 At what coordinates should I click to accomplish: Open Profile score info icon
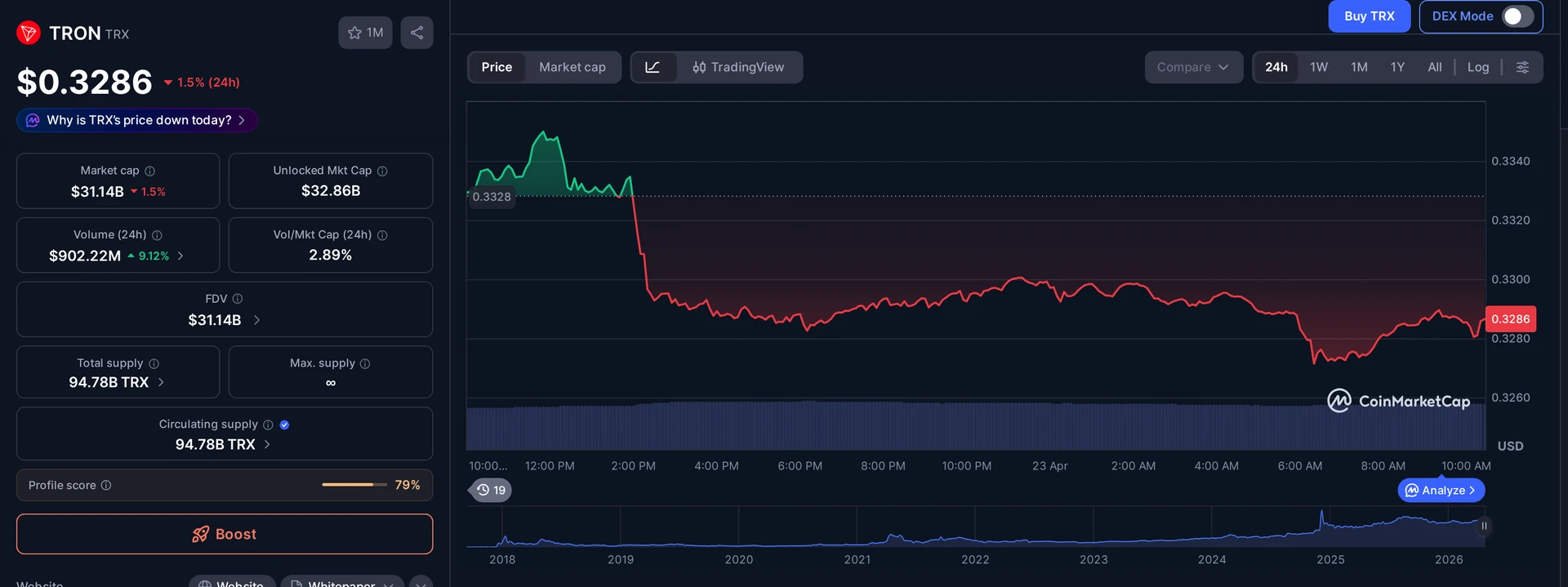(106, 485)
